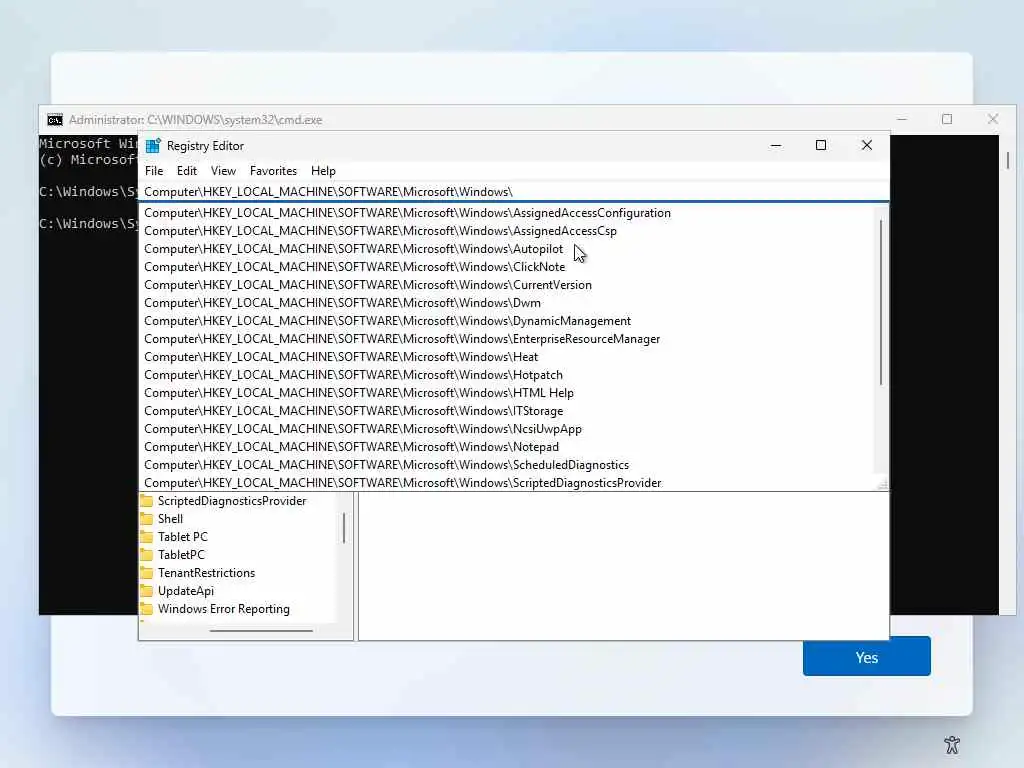Select the Notepad path suggestion
Image resolution: width=1024 pixels, height=768 pixels.
[507, 447]
